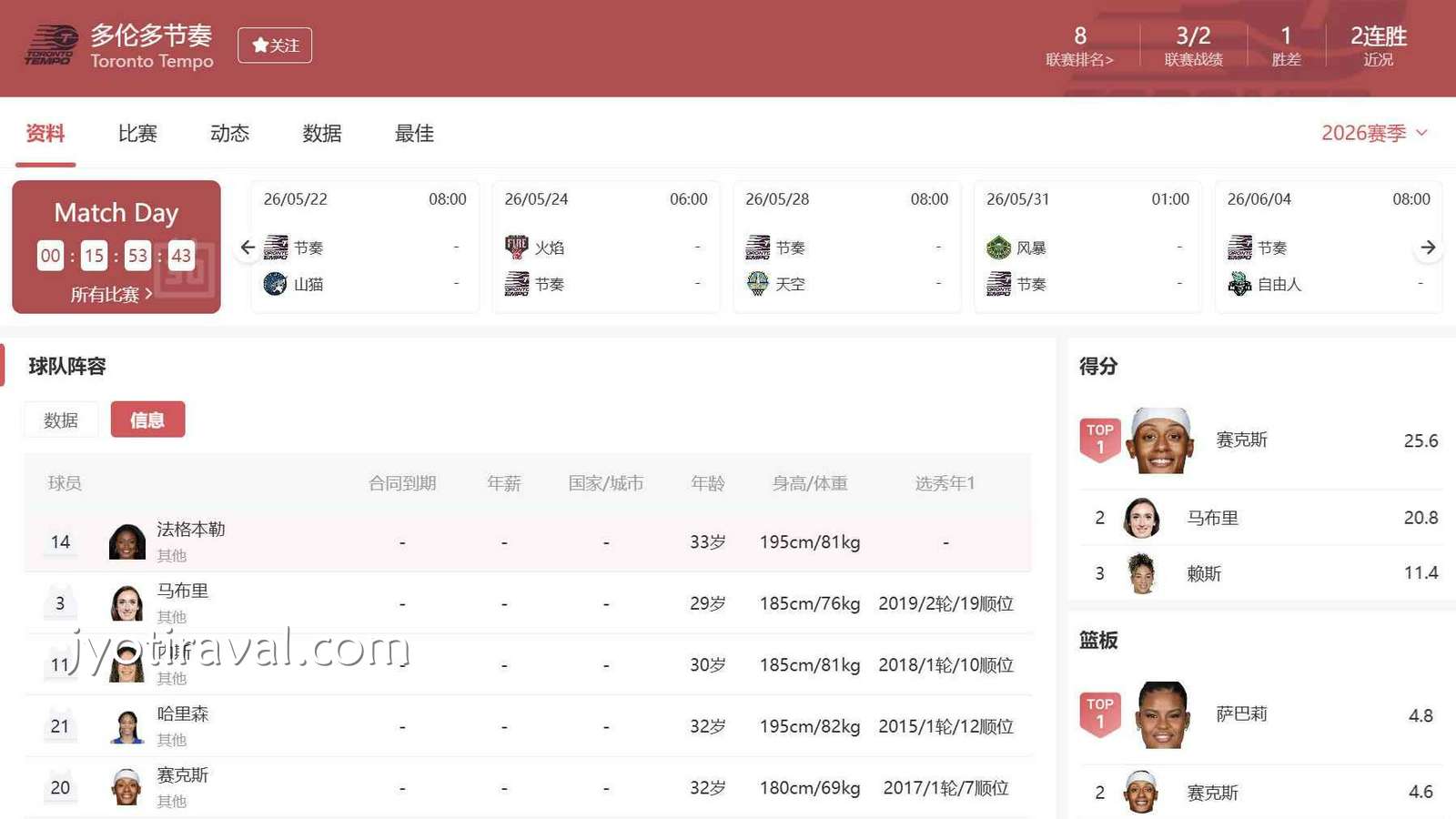Switch to the 比赛 tab
Screen dimensions: 1456x819
(x=137, y=134)
